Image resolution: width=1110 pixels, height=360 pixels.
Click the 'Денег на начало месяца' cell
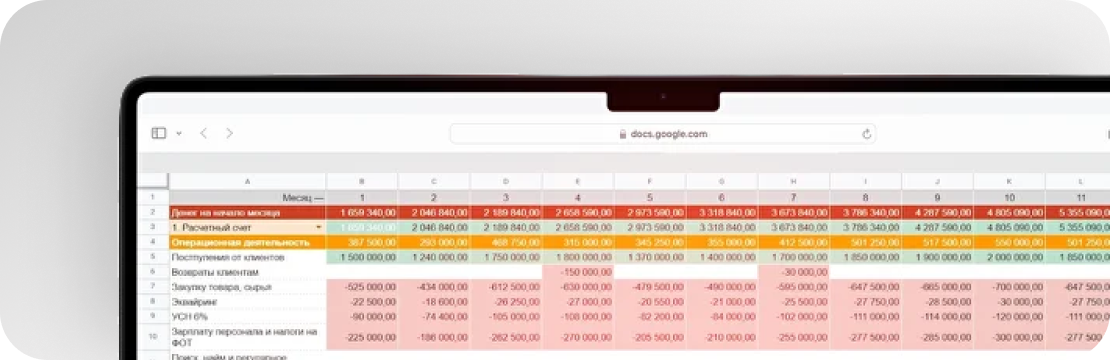point(248,212)
